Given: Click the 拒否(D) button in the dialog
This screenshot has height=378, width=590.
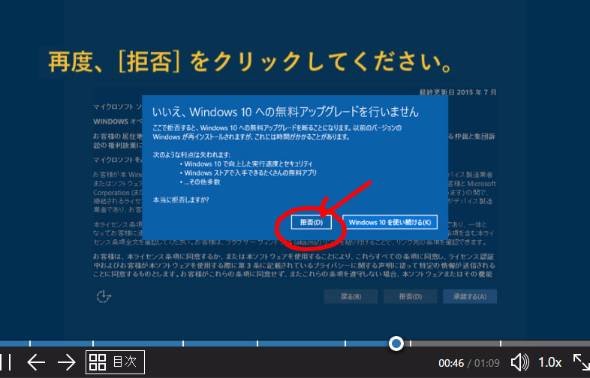Looking at the screenshot, I should point(311,222).
